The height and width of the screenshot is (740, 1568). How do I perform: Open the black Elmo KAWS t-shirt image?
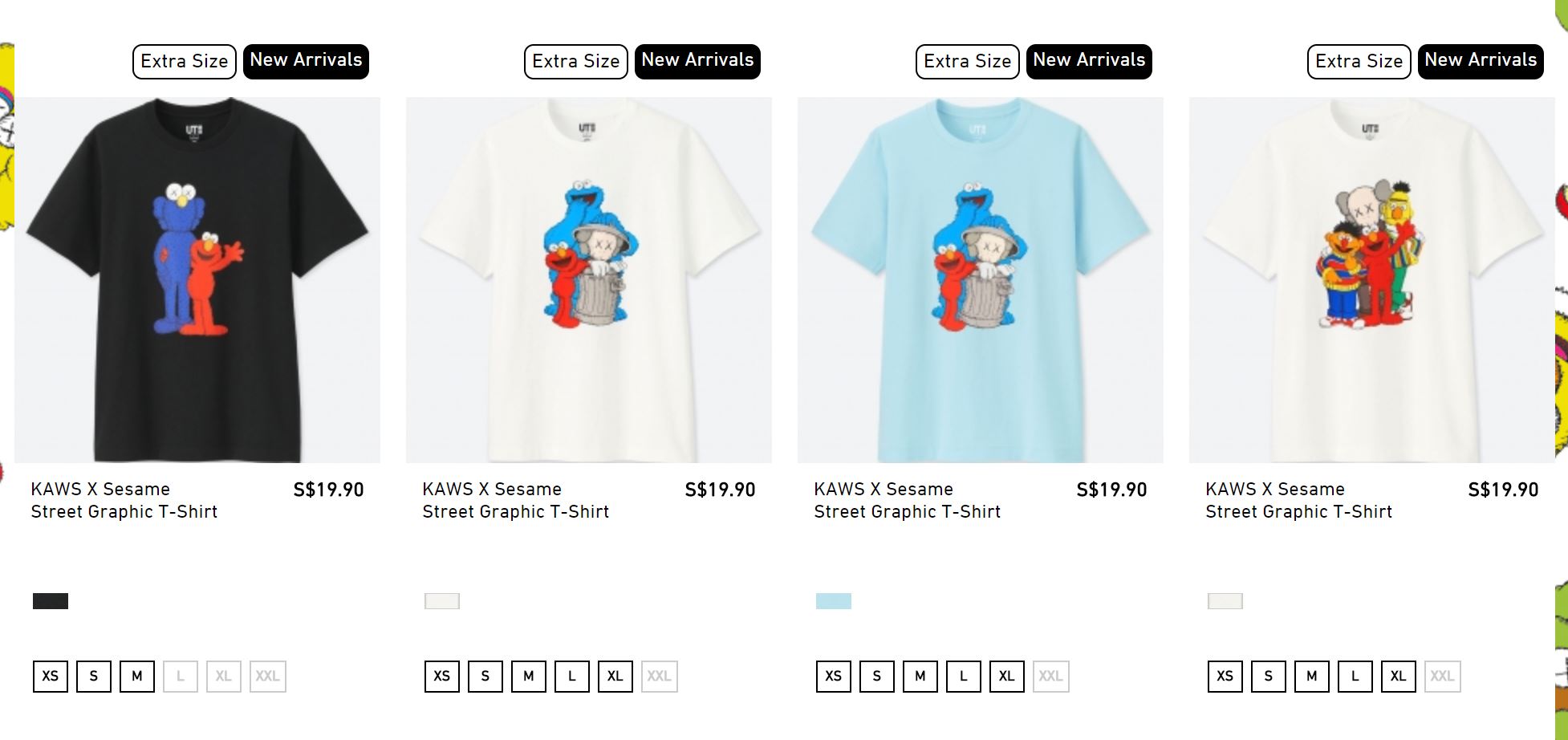(x=197, y=279)
